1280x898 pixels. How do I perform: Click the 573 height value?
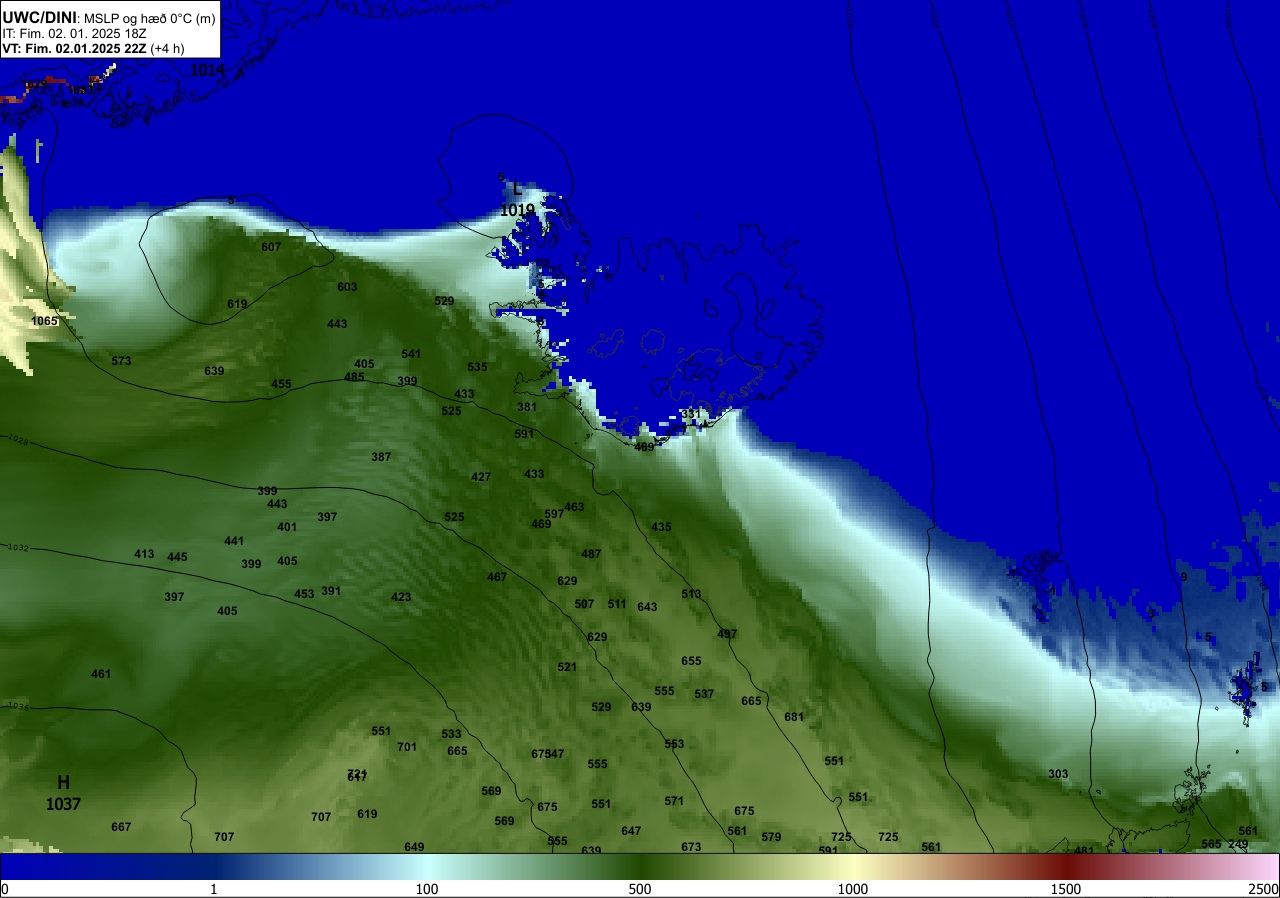point(121,361)
